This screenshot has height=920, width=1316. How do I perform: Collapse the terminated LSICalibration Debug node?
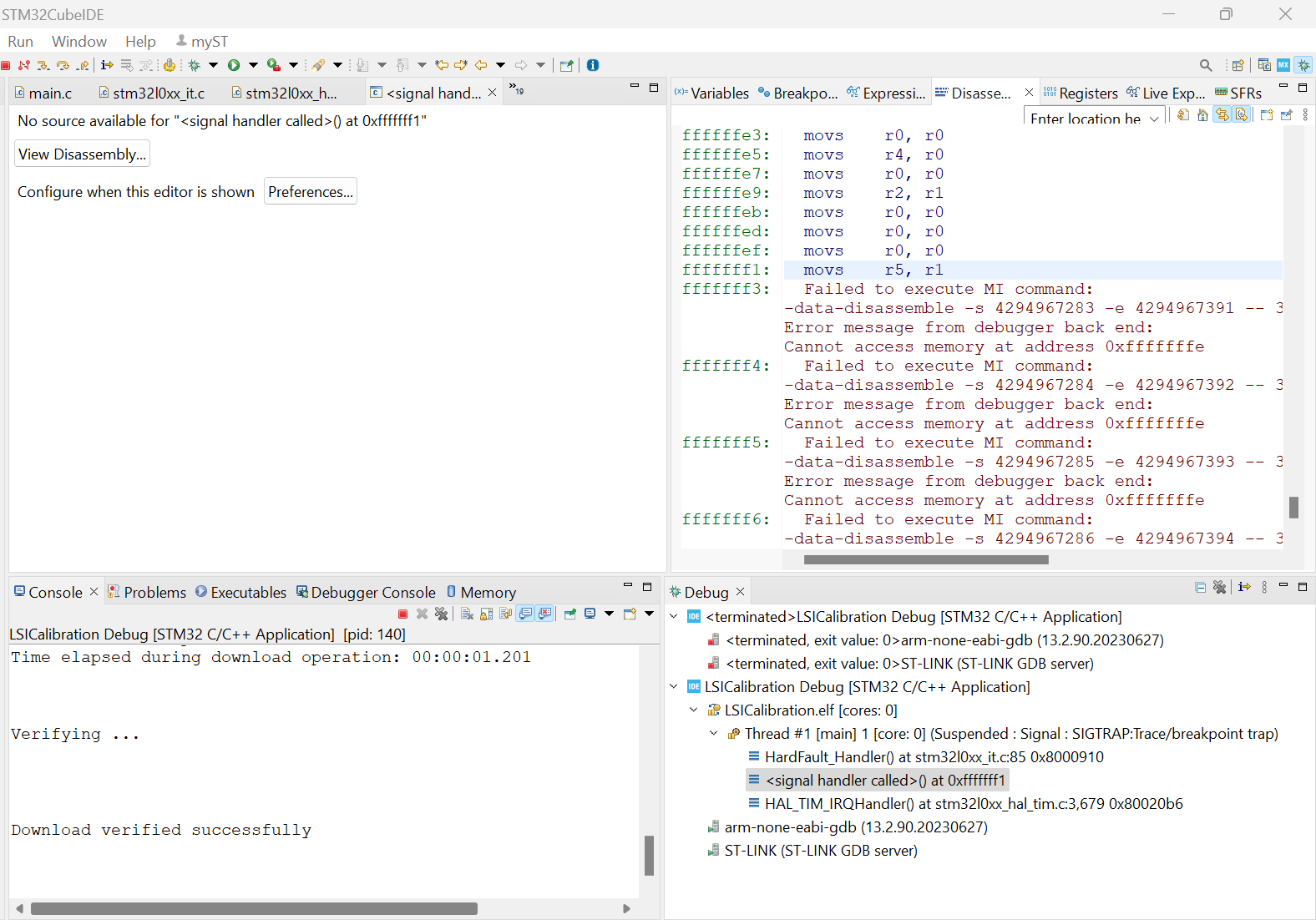[674, 617]
